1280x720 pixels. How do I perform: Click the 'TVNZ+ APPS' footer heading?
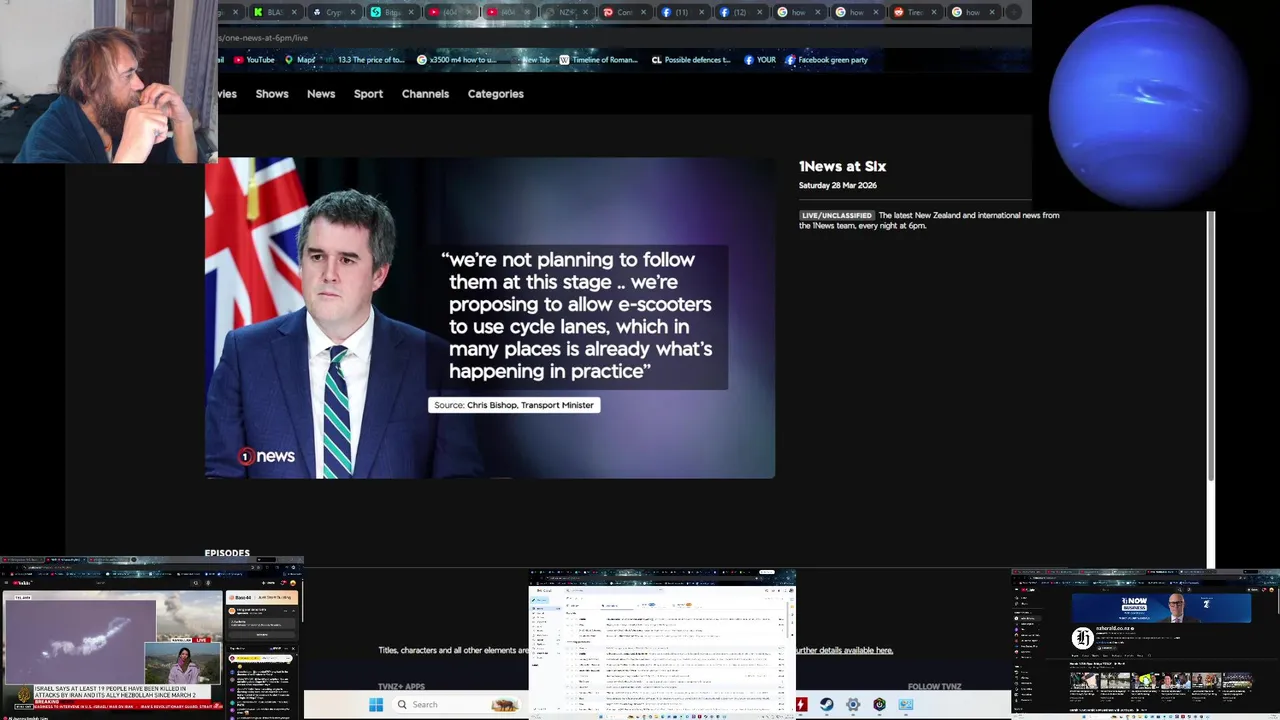point(401,687)
